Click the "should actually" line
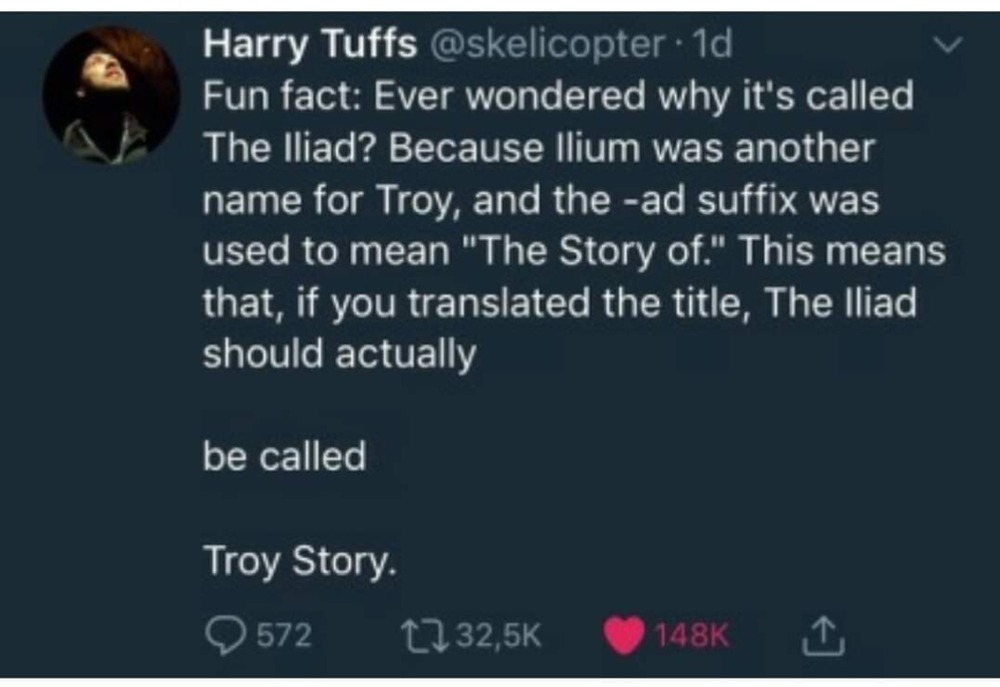 click(339, 355)
